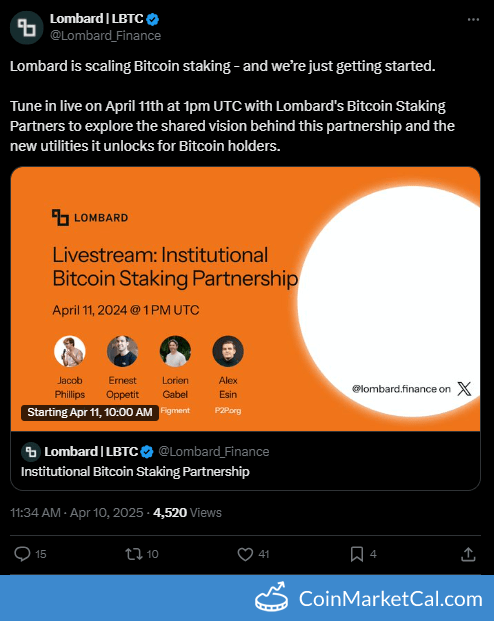
Task: Open the three-dot more options menu
Action: (x=473, y=19)
